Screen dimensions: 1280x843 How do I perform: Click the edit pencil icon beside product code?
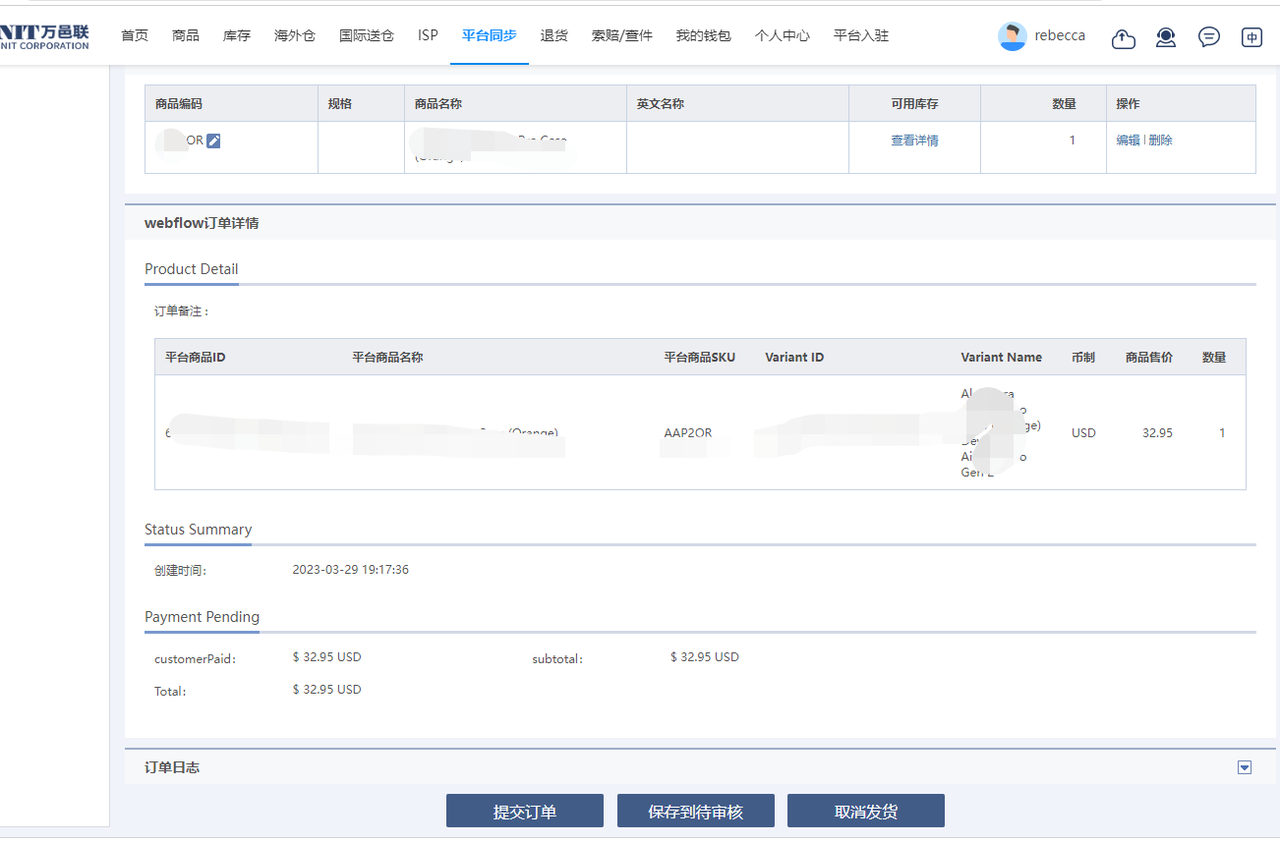pos(213,141)
